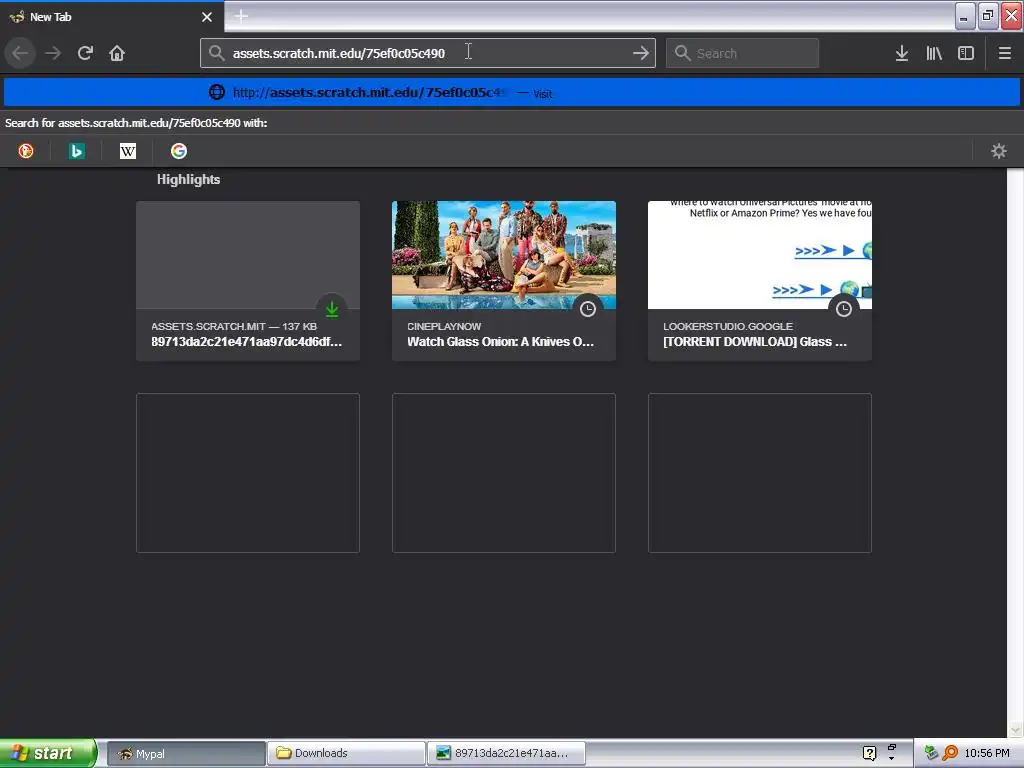Open the Lookerstudio torrent page thumbnail
This screenshot has width=1024, height=768.
[x=760, y=255]
